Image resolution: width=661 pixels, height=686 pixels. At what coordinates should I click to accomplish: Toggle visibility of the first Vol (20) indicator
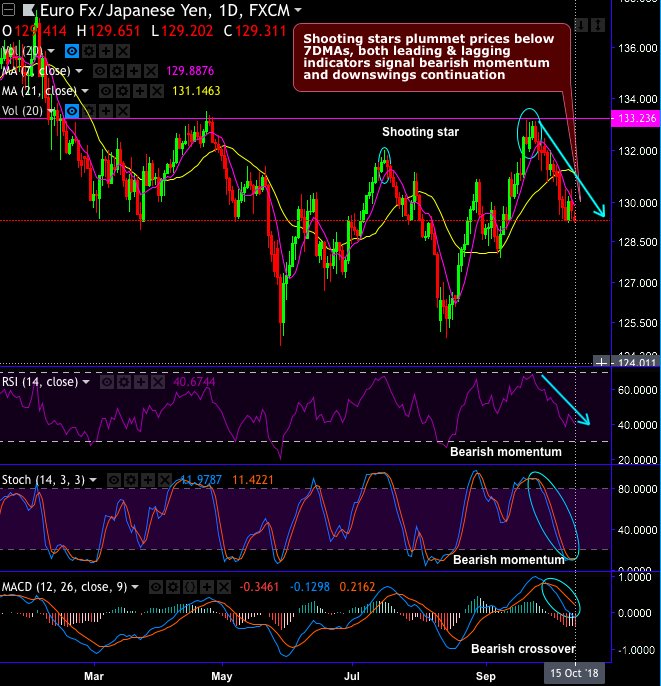72,51
